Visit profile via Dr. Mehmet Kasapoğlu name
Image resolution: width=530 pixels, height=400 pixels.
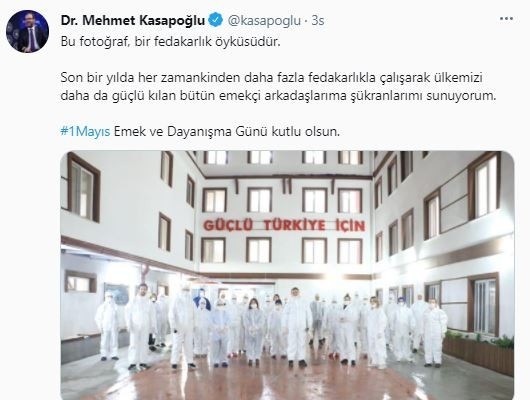[133, 21]
